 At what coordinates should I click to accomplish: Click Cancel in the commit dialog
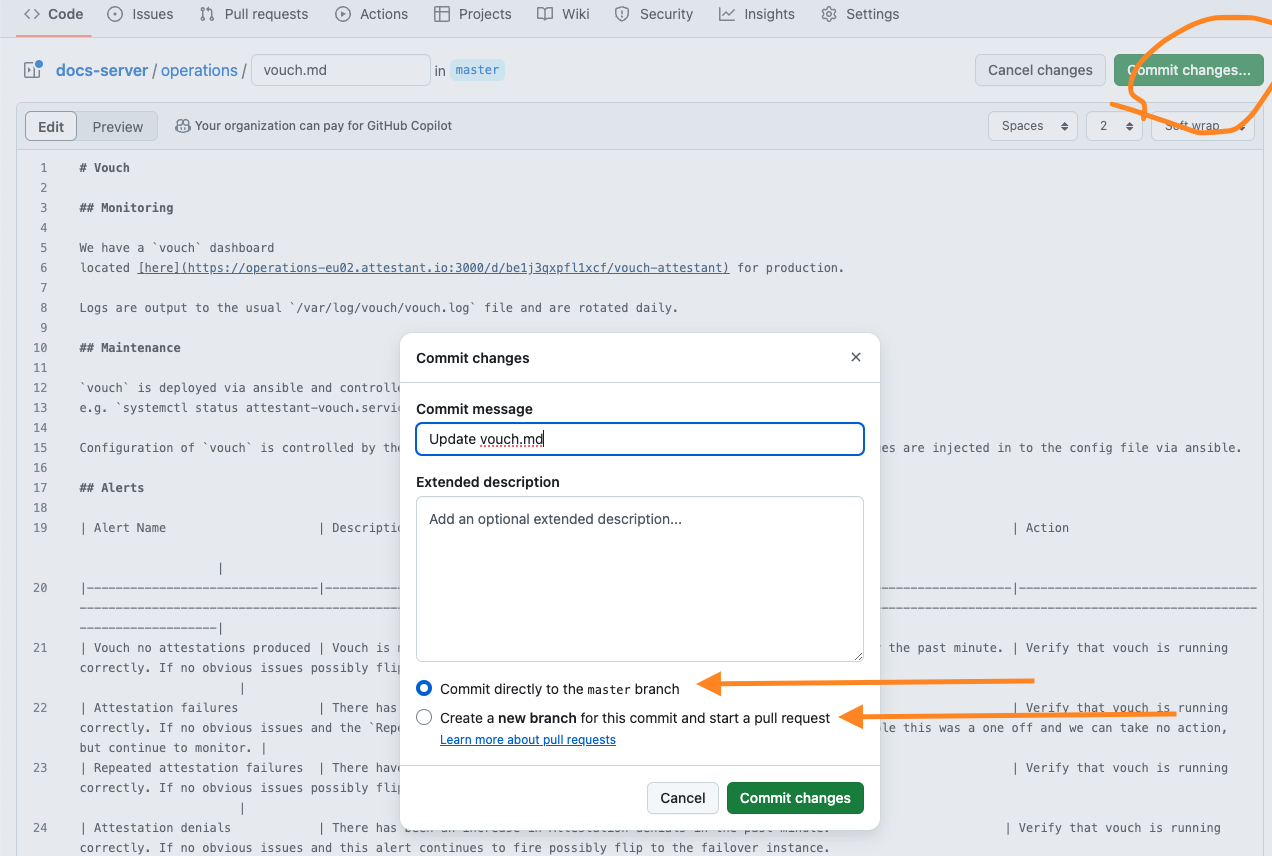point(683,798)
